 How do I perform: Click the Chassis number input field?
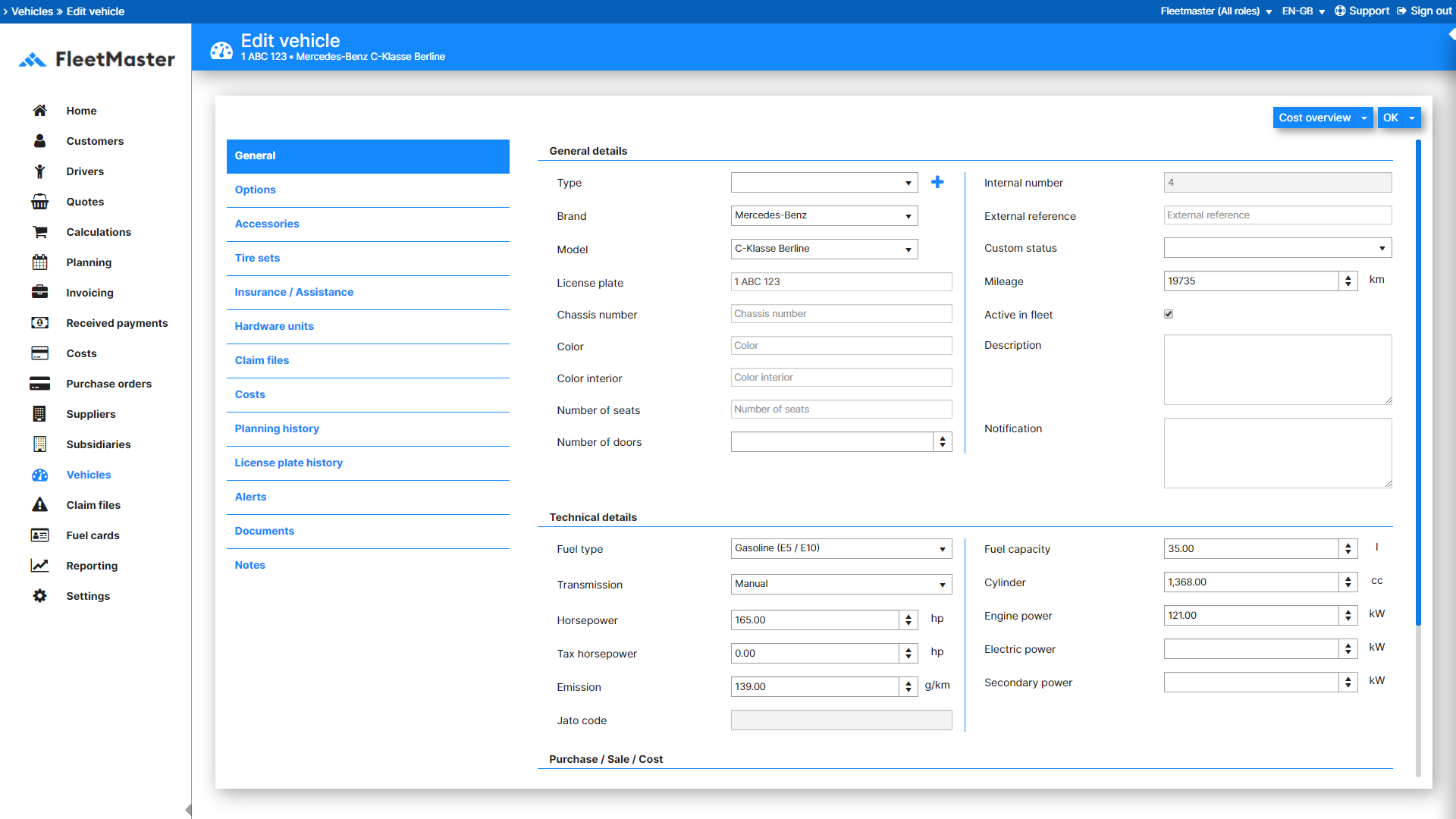(842, 314)
